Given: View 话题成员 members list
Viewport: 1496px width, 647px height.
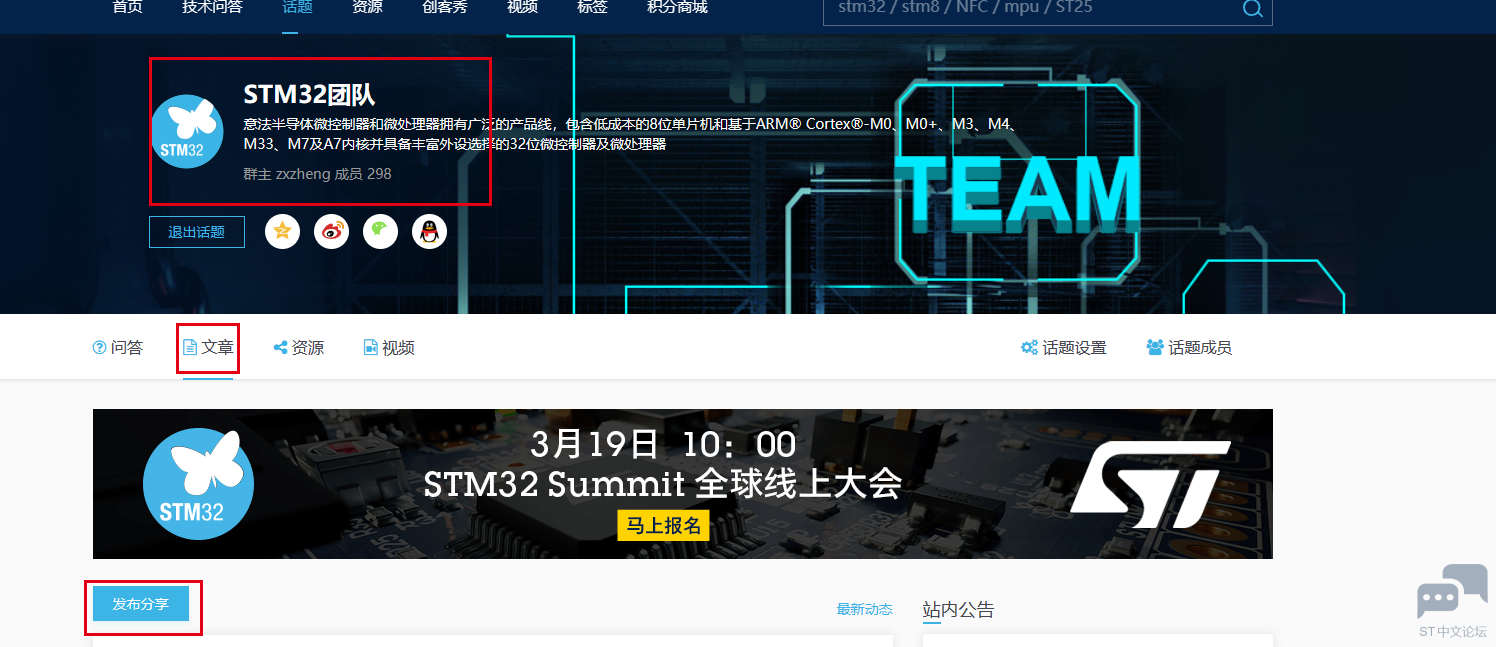Looking at the screenshot, I should [1189, 348].
